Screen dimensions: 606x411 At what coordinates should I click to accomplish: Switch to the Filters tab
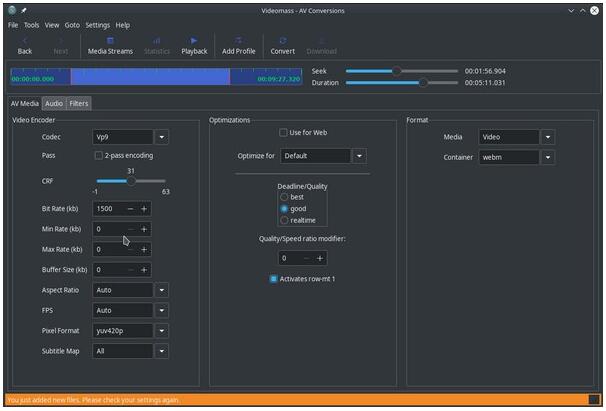click(x=79, y=103)
